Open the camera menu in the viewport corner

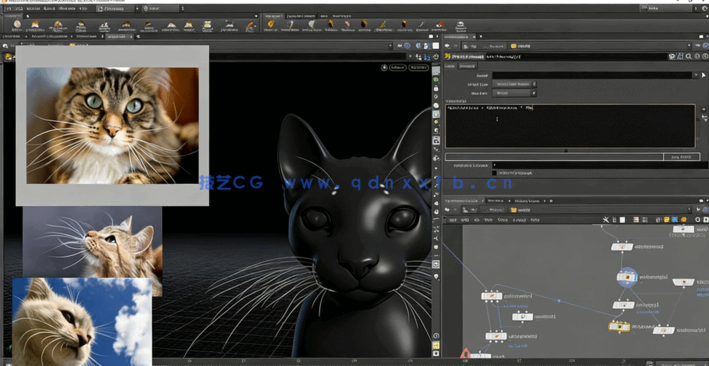tap(418, 67)
